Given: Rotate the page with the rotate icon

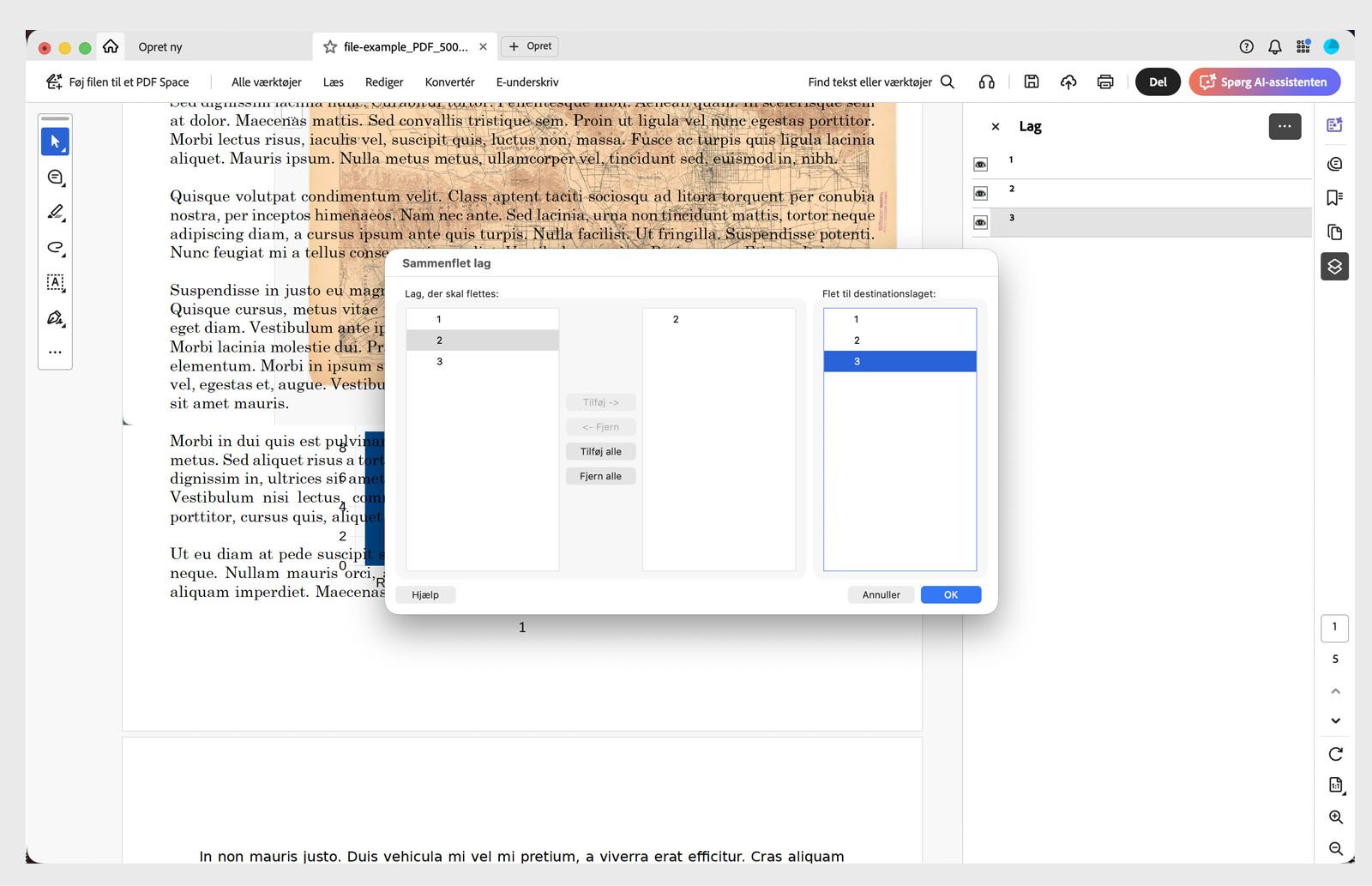Looking at the screenshot, I should click(x=1335, y=754).
